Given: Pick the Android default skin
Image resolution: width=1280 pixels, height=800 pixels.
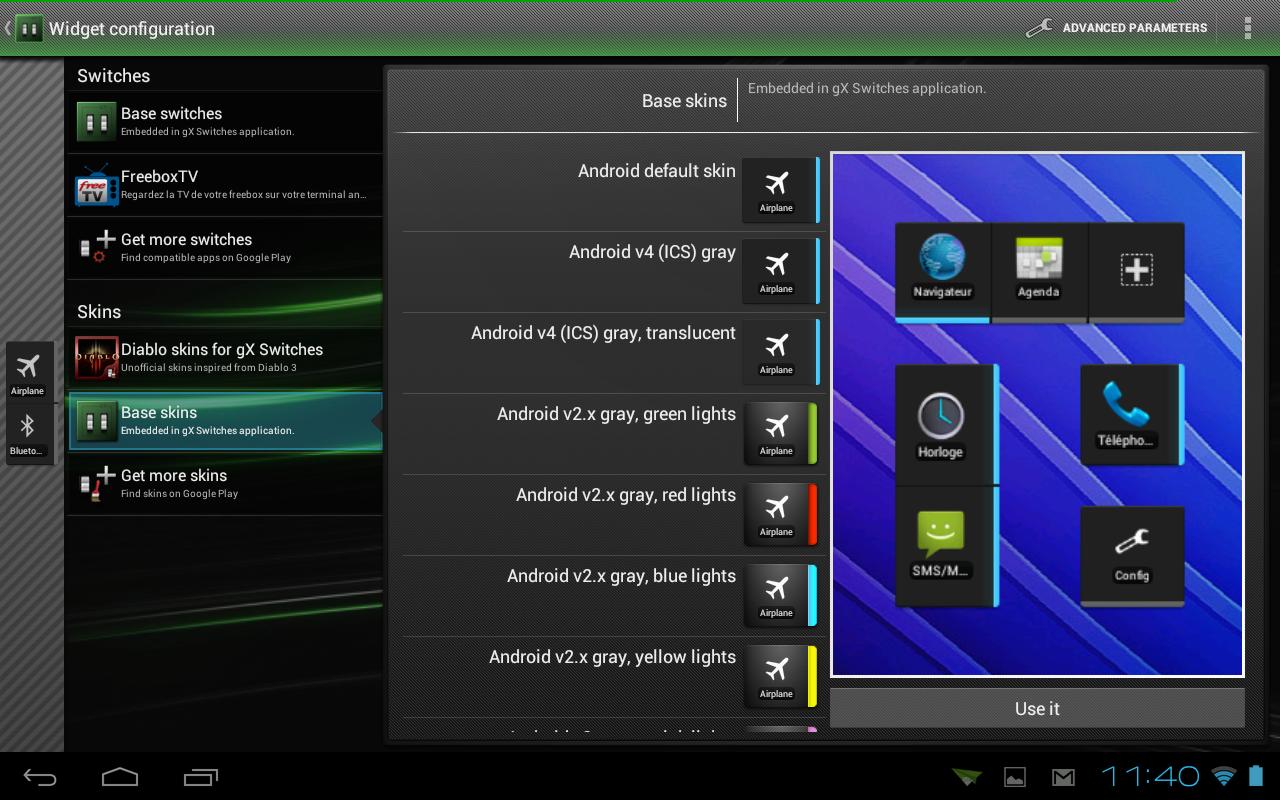Looking at the screenshot, I should 612,190.
